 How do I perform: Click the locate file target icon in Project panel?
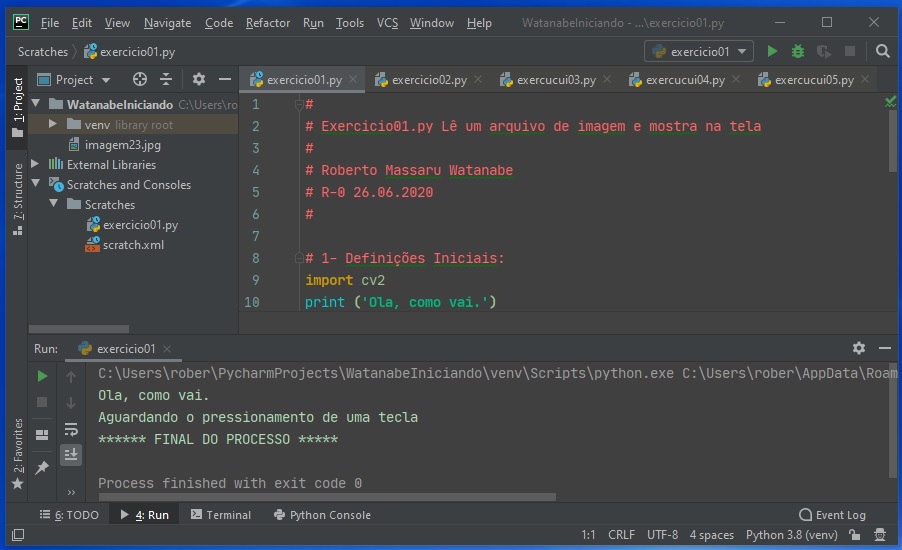[x=140, y=80]
